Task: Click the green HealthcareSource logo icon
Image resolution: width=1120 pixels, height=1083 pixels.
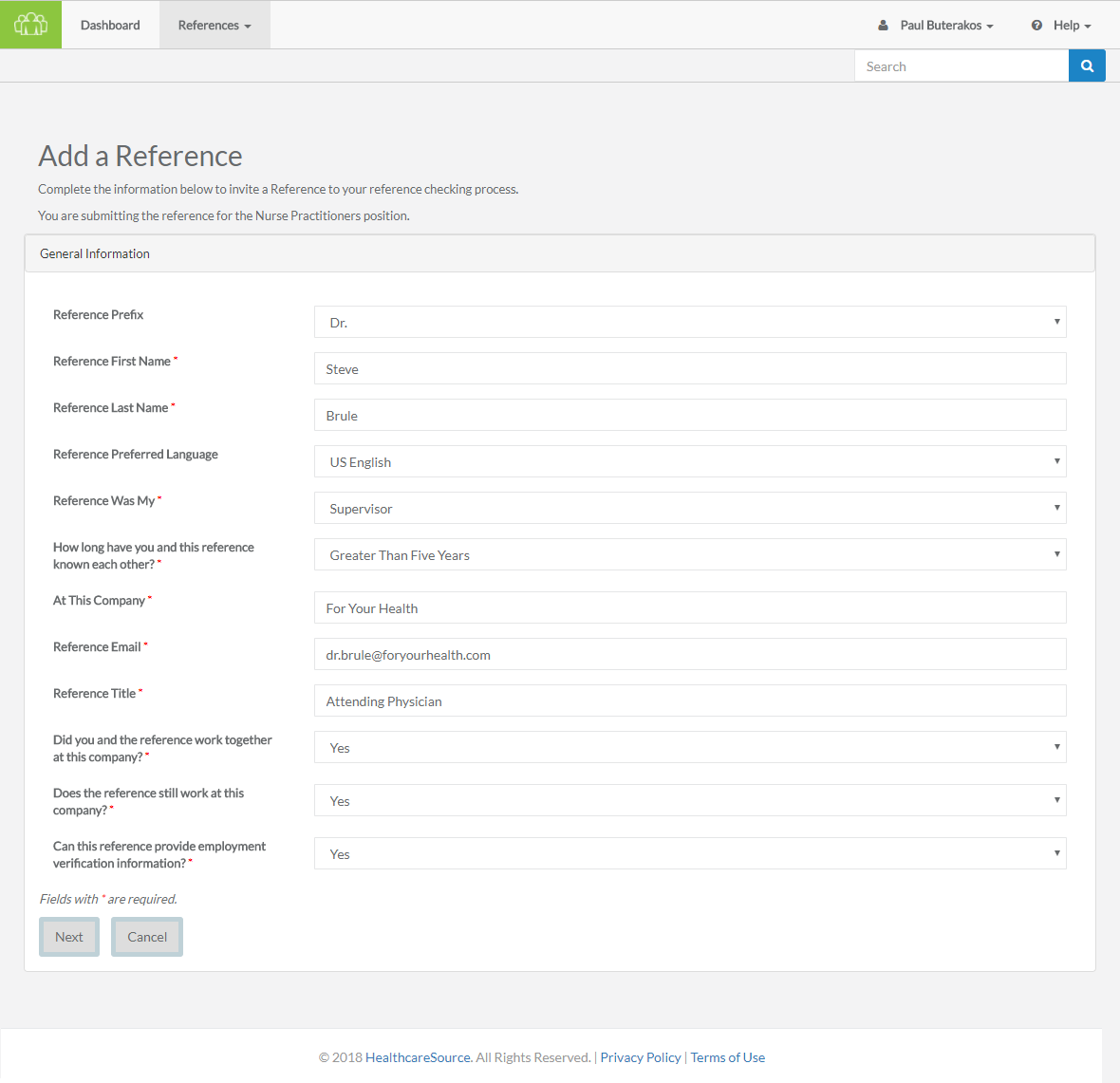Action: [30, 24]
